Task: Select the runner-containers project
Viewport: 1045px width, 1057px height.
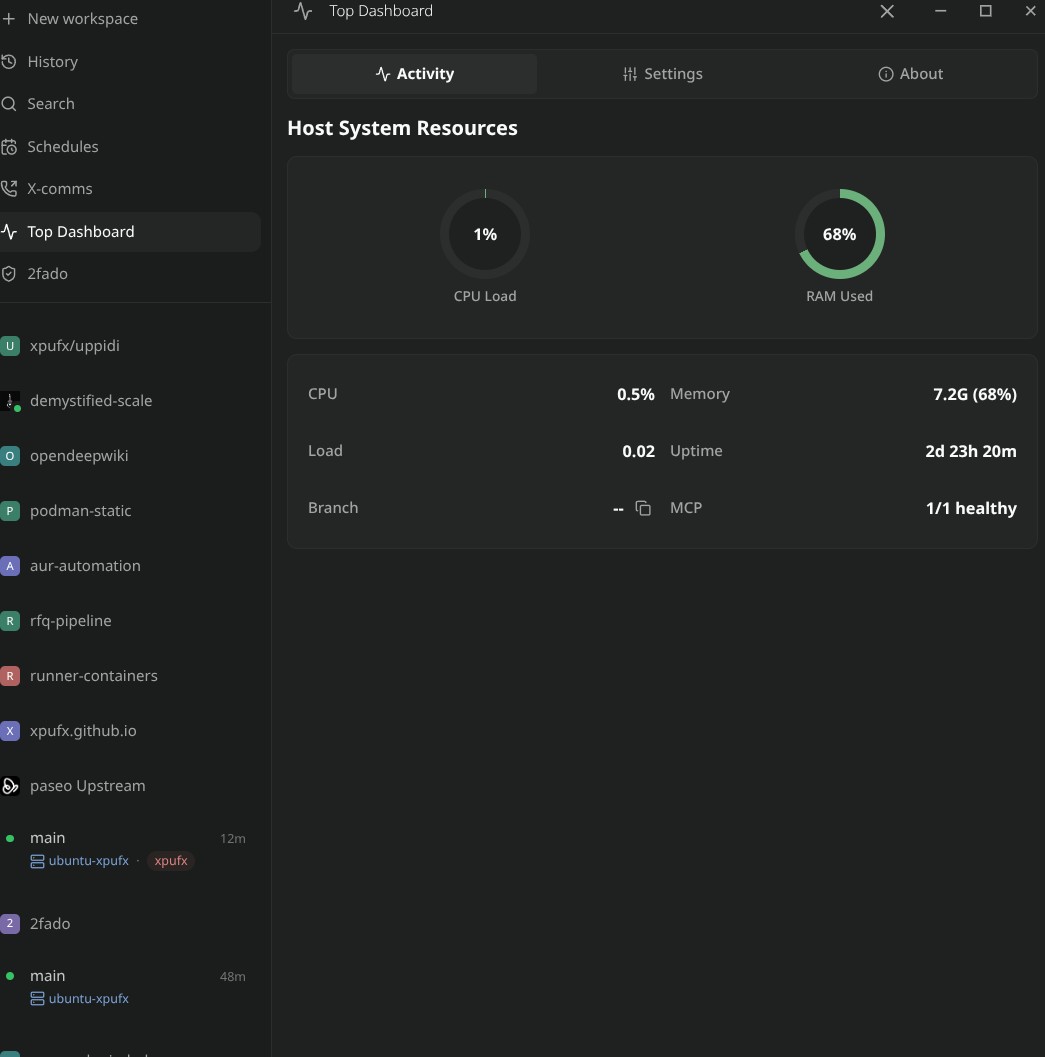Action: click(x=94, y=676)
